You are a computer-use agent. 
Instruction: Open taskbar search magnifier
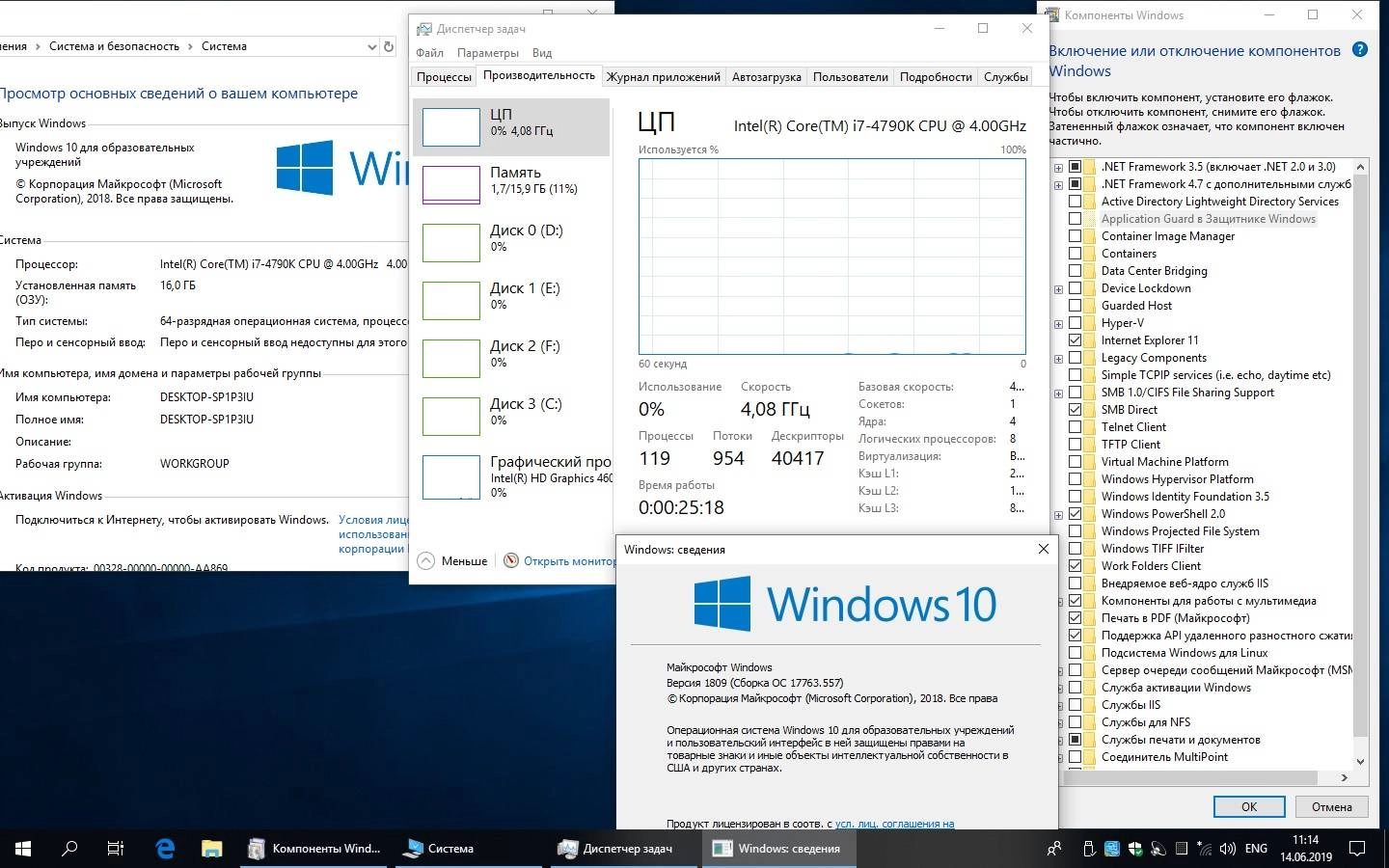(69, 849)
